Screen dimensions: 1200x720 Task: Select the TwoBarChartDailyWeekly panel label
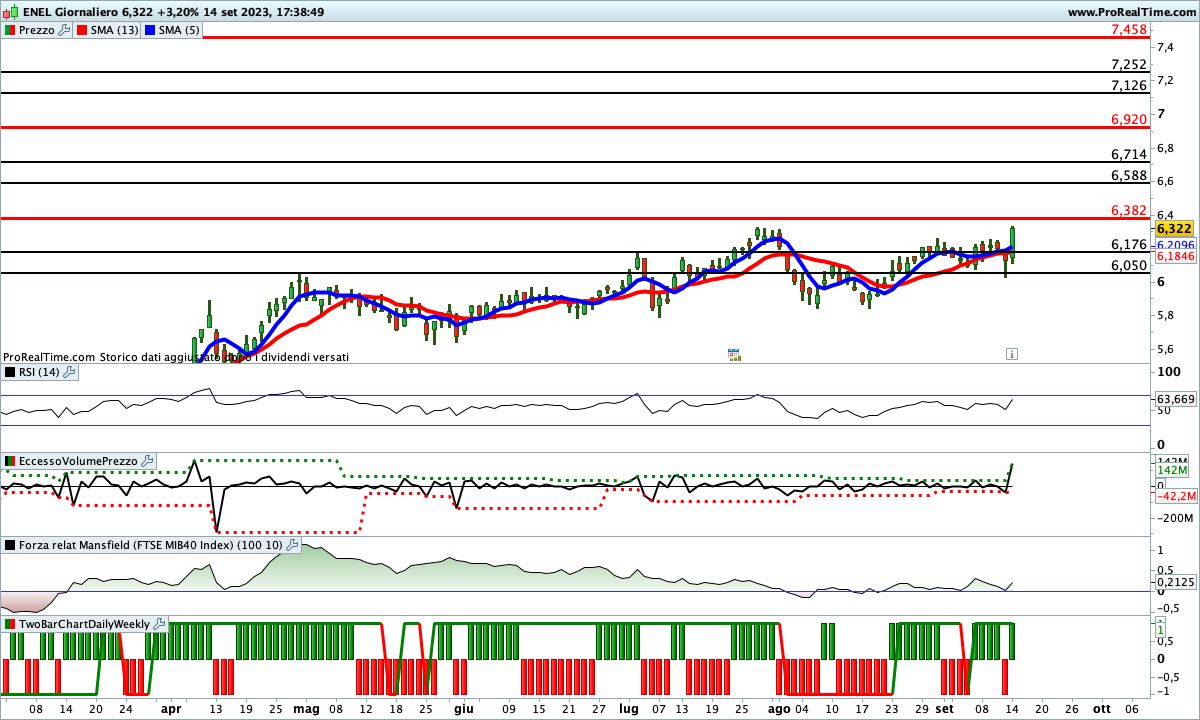tap(85, 624)
